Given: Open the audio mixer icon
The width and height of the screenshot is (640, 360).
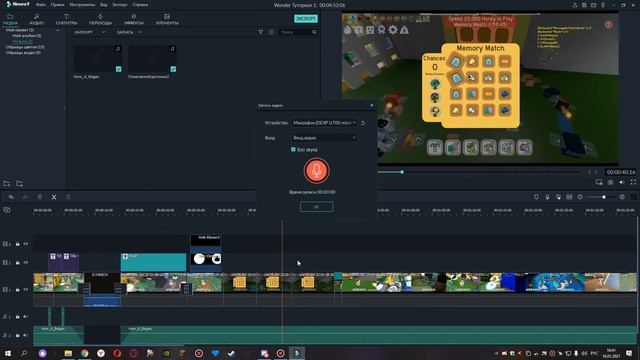Looking at the screenshot, I should pos(558,197).
